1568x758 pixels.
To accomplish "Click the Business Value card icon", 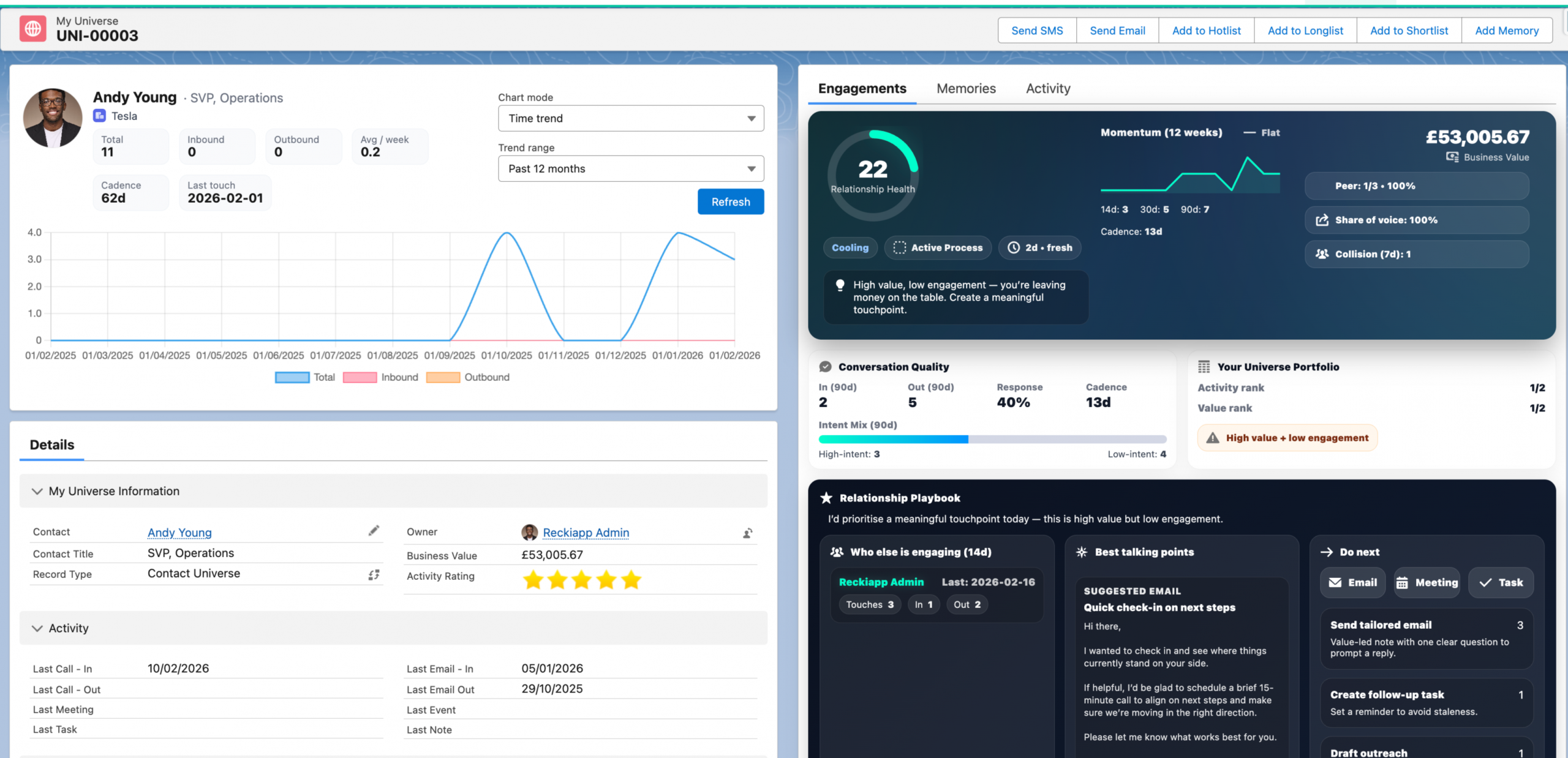I will coord(1452,157).
